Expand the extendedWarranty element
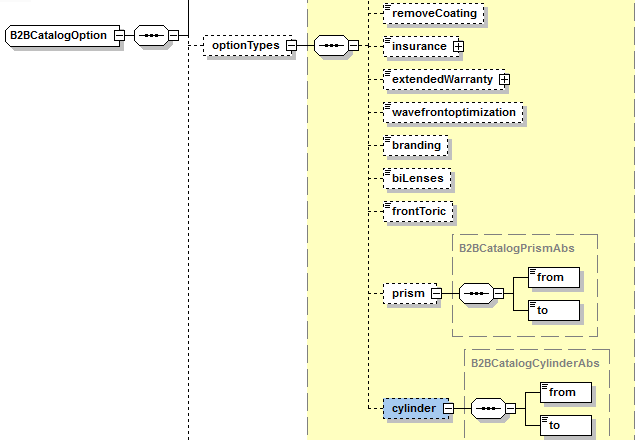Viewport: 642px width, 440px height. (505, 79)
